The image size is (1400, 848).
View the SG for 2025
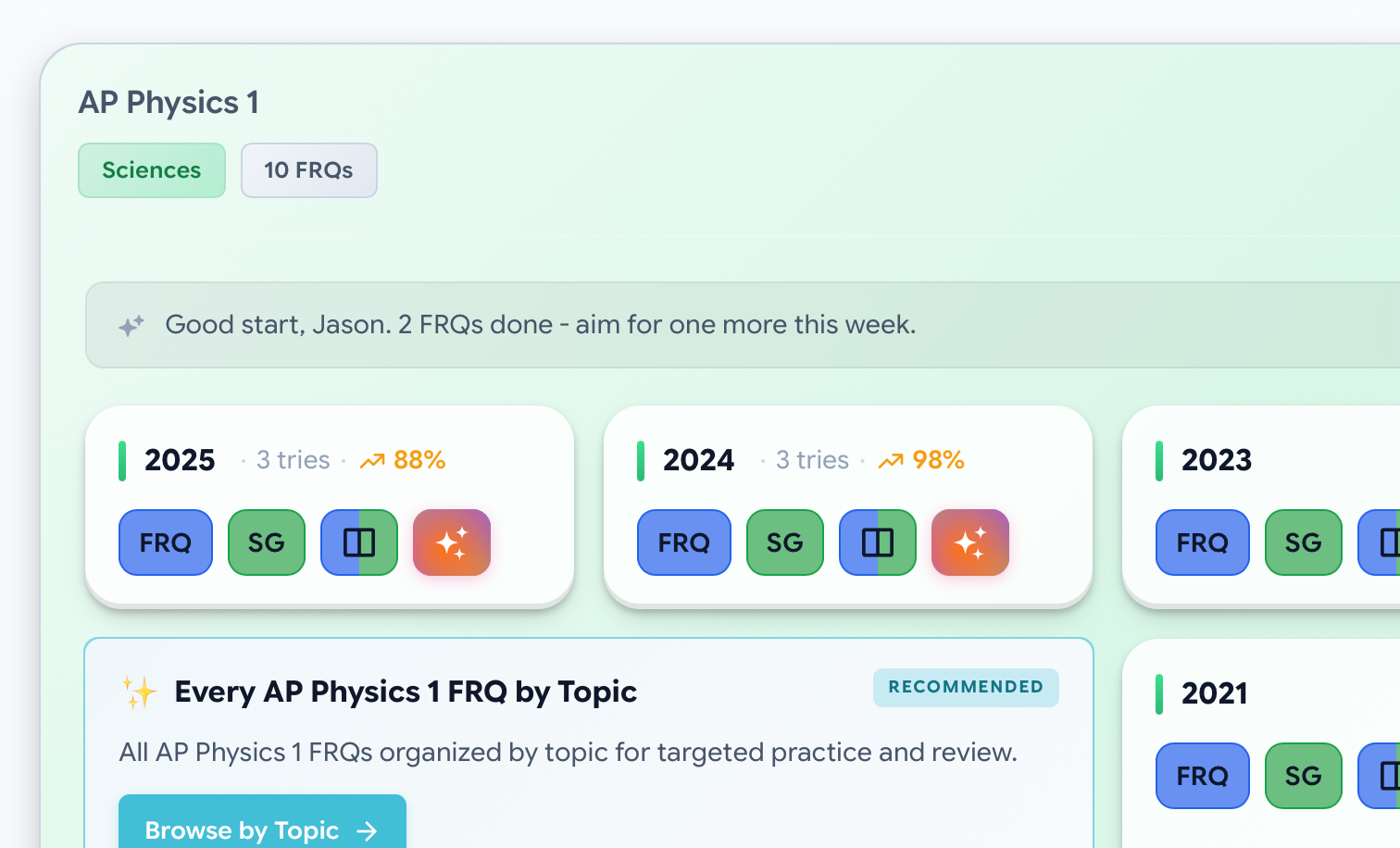pos(266,542)
